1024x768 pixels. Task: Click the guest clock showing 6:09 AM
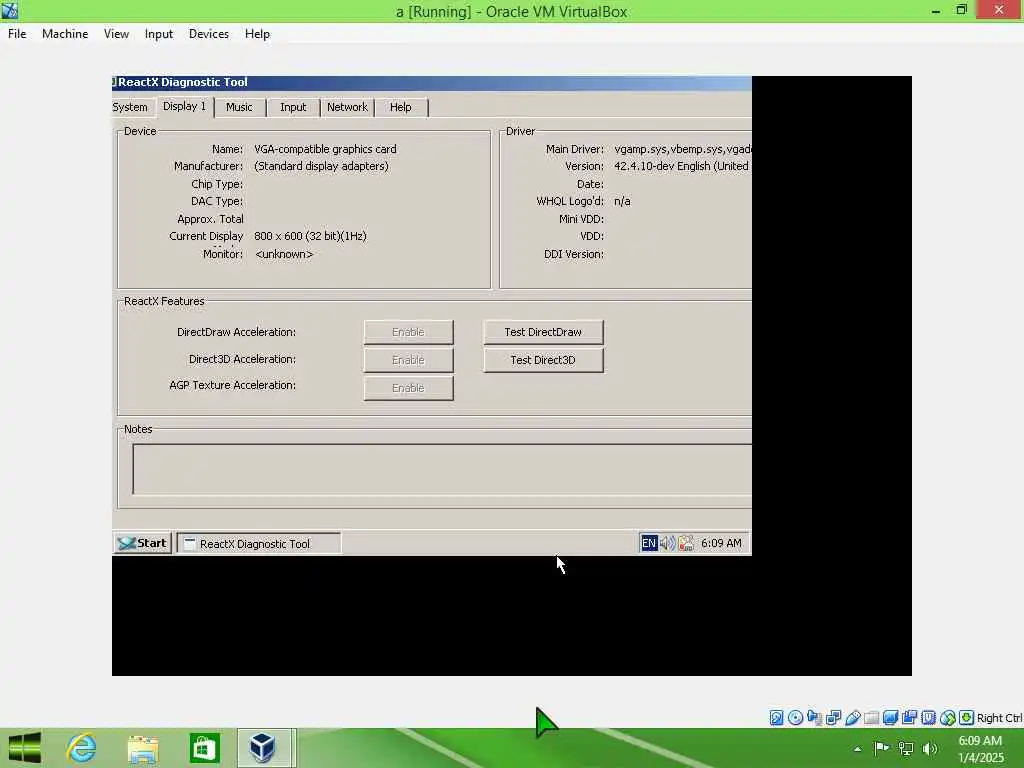[721, 543]
